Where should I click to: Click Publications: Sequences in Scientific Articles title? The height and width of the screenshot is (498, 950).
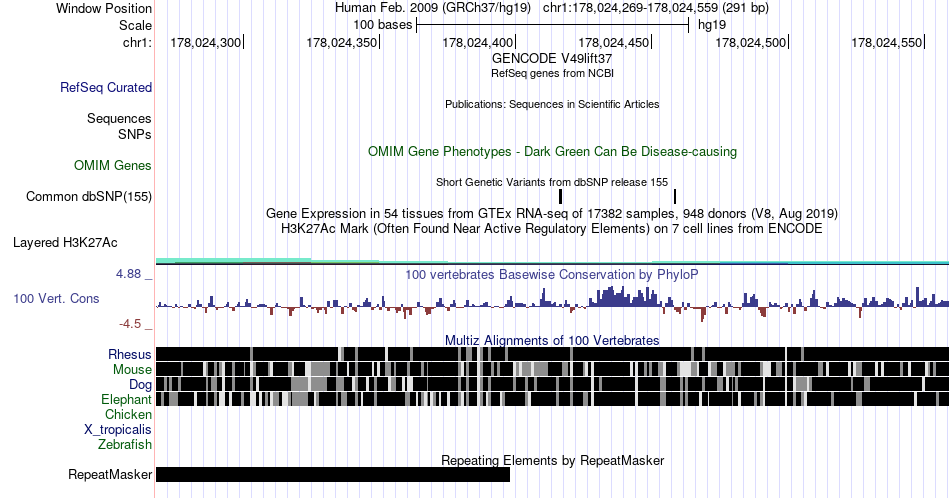[x=552, y=104]
